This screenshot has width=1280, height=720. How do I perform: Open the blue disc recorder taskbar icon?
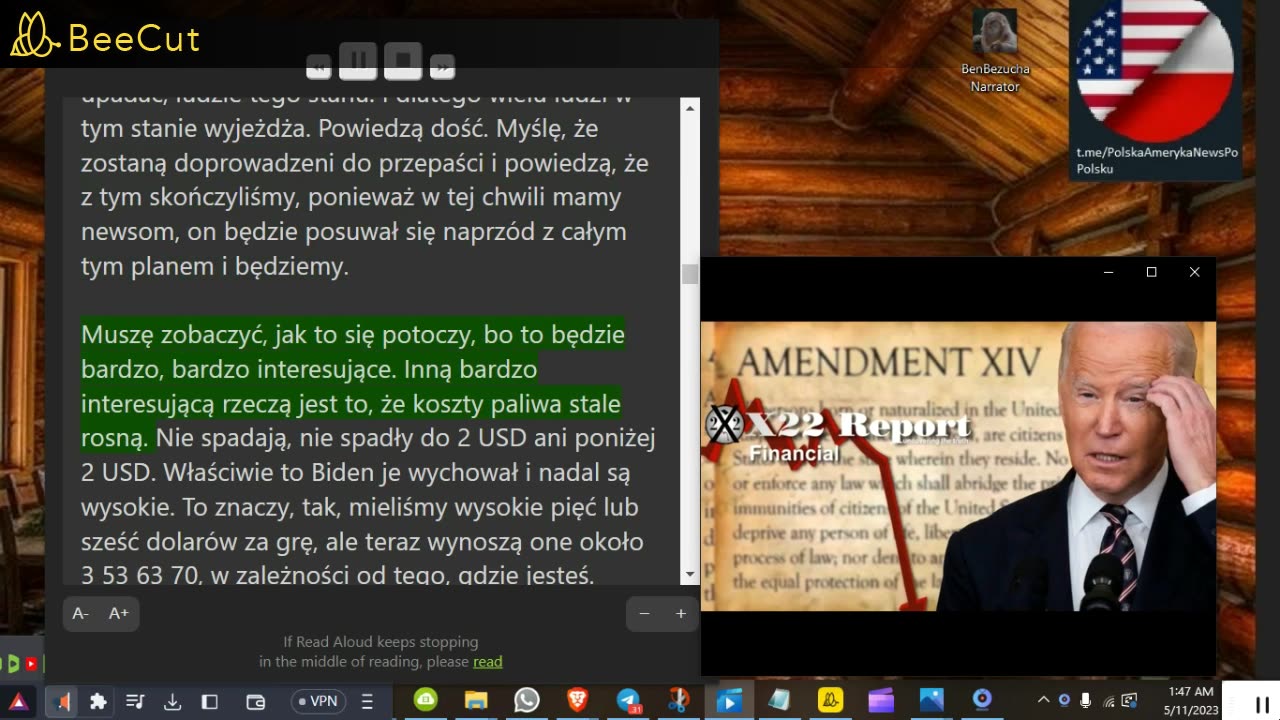982,700
